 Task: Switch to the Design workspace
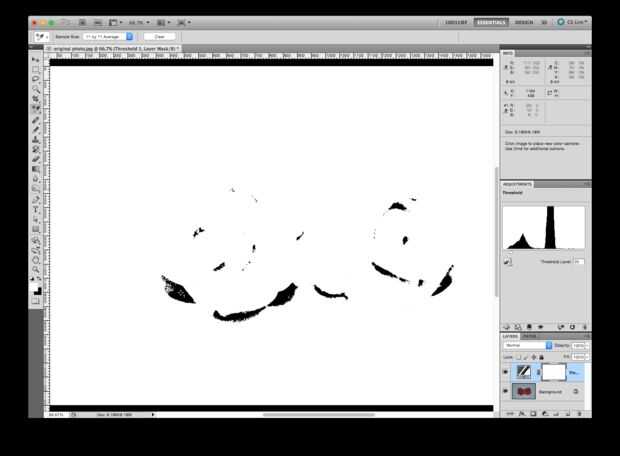pos(524,22)
